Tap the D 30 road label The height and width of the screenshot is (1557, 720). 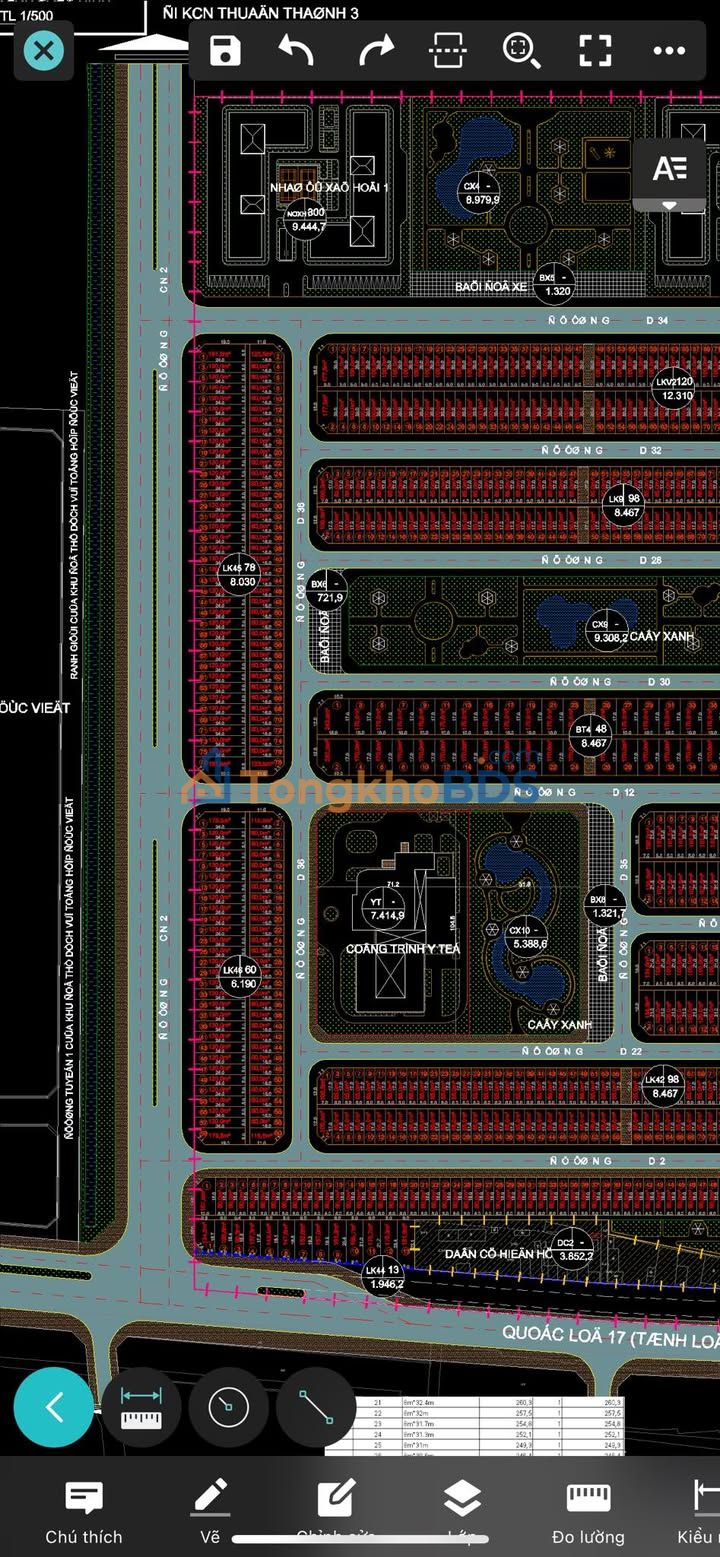[659, 682]
